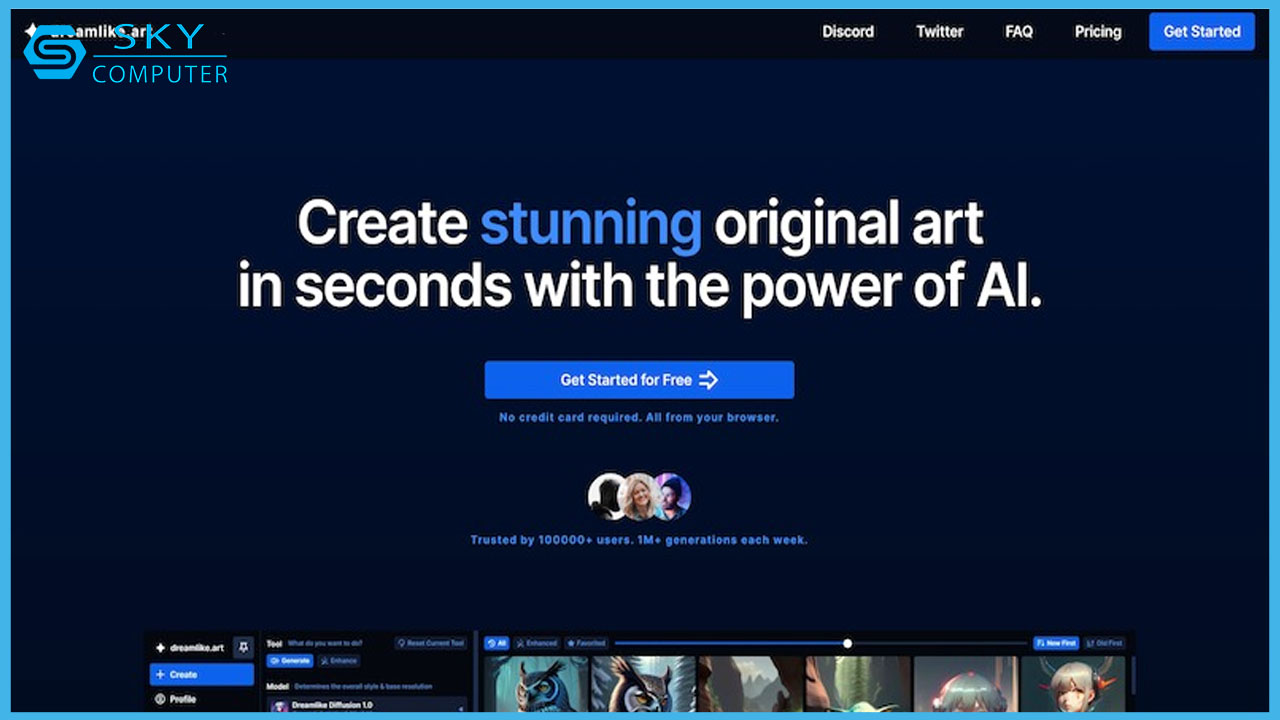The image size is (1280, 720).
Task: Open the FAQ nav item
Action: (1019, 32)
